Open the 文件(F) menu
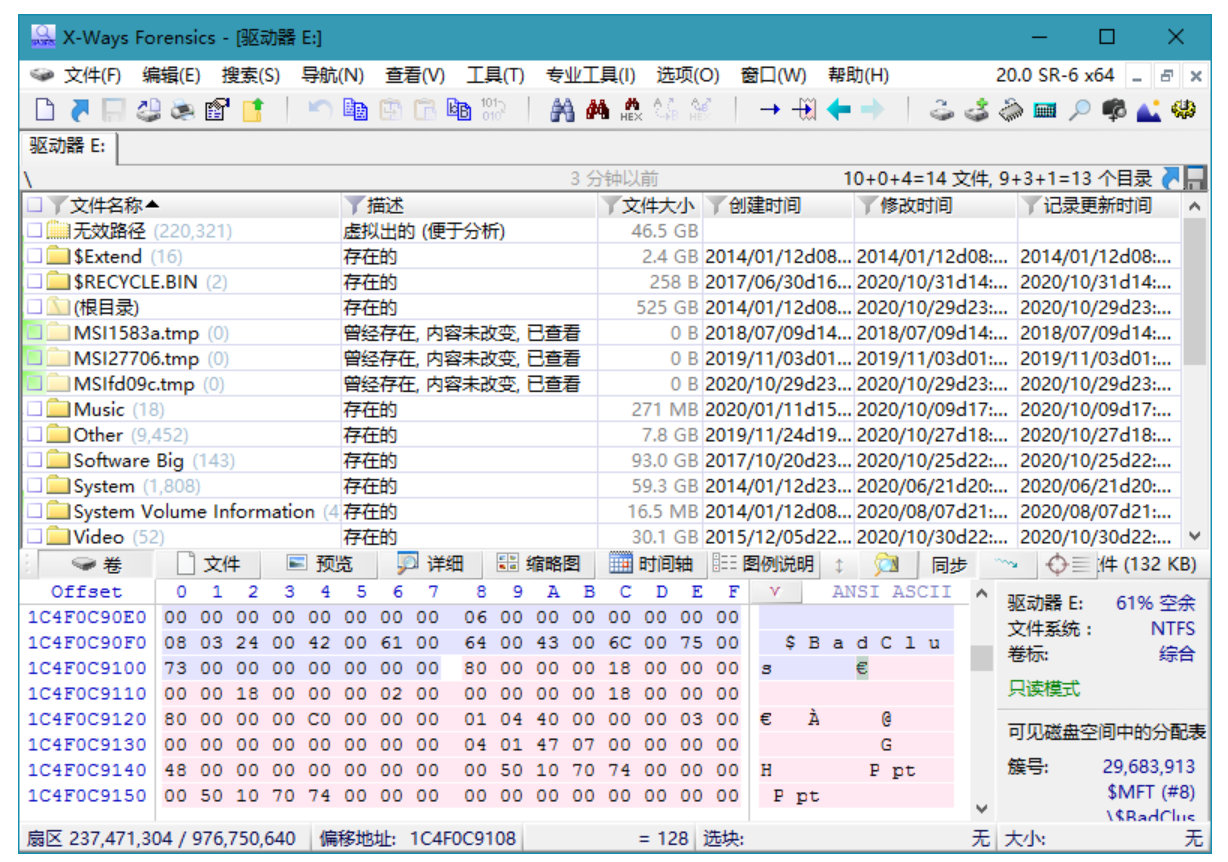The height and width of the screenshot is (862, 1228). (x=93, y=75)
